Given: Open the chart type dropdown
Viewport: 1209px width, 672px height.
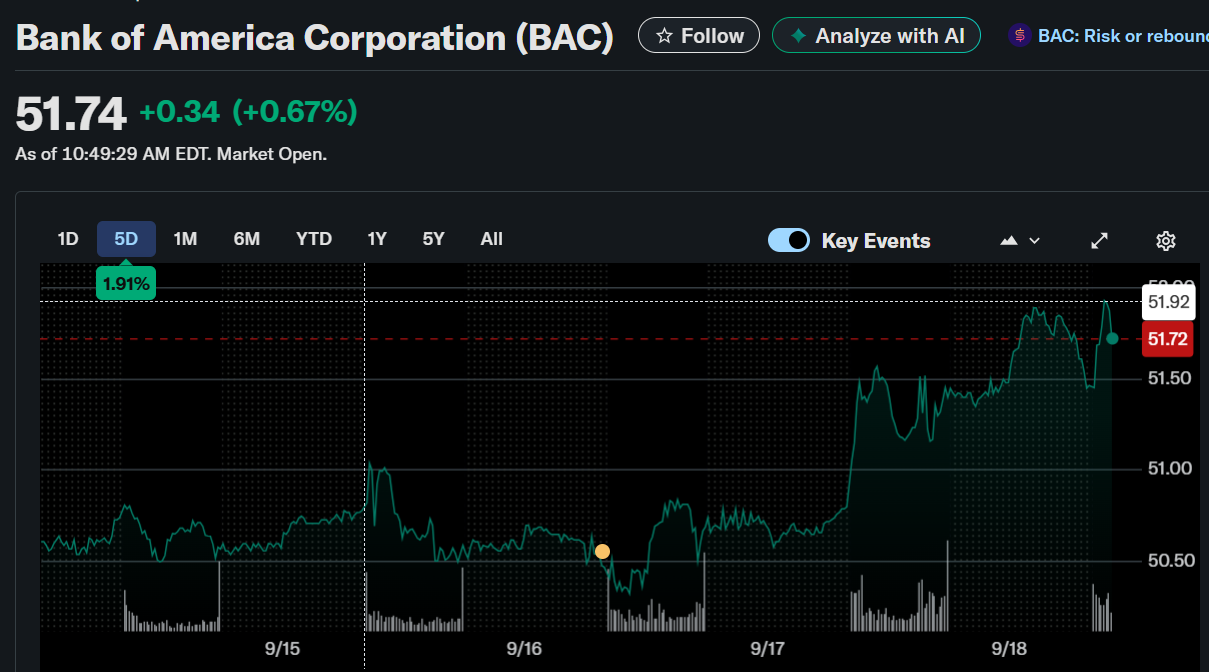Looking at the screenshot, I should (1020, 240).
